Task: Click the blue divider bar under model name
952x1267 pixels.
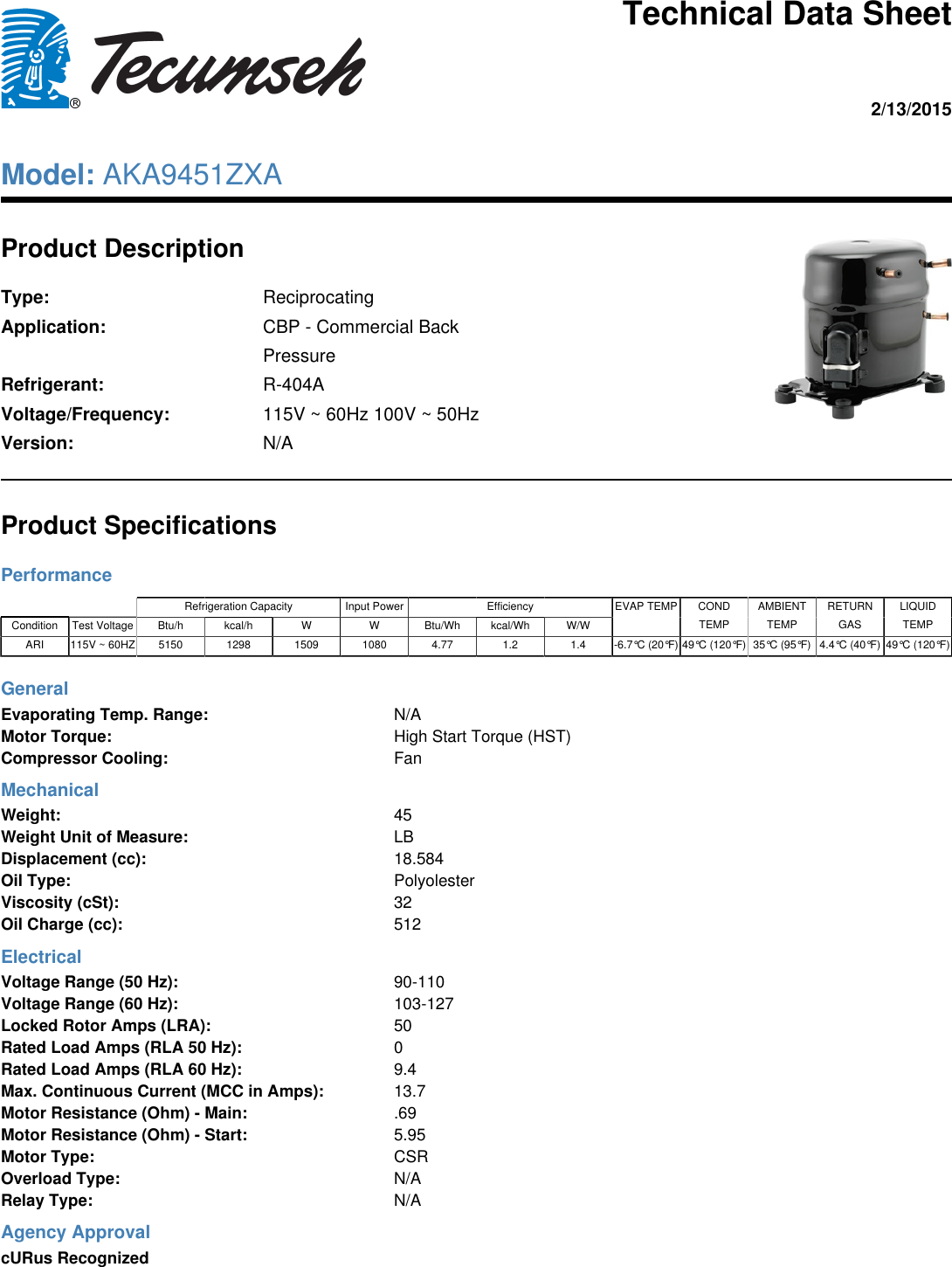Action: pyautogui.click(x=476, y=201)
